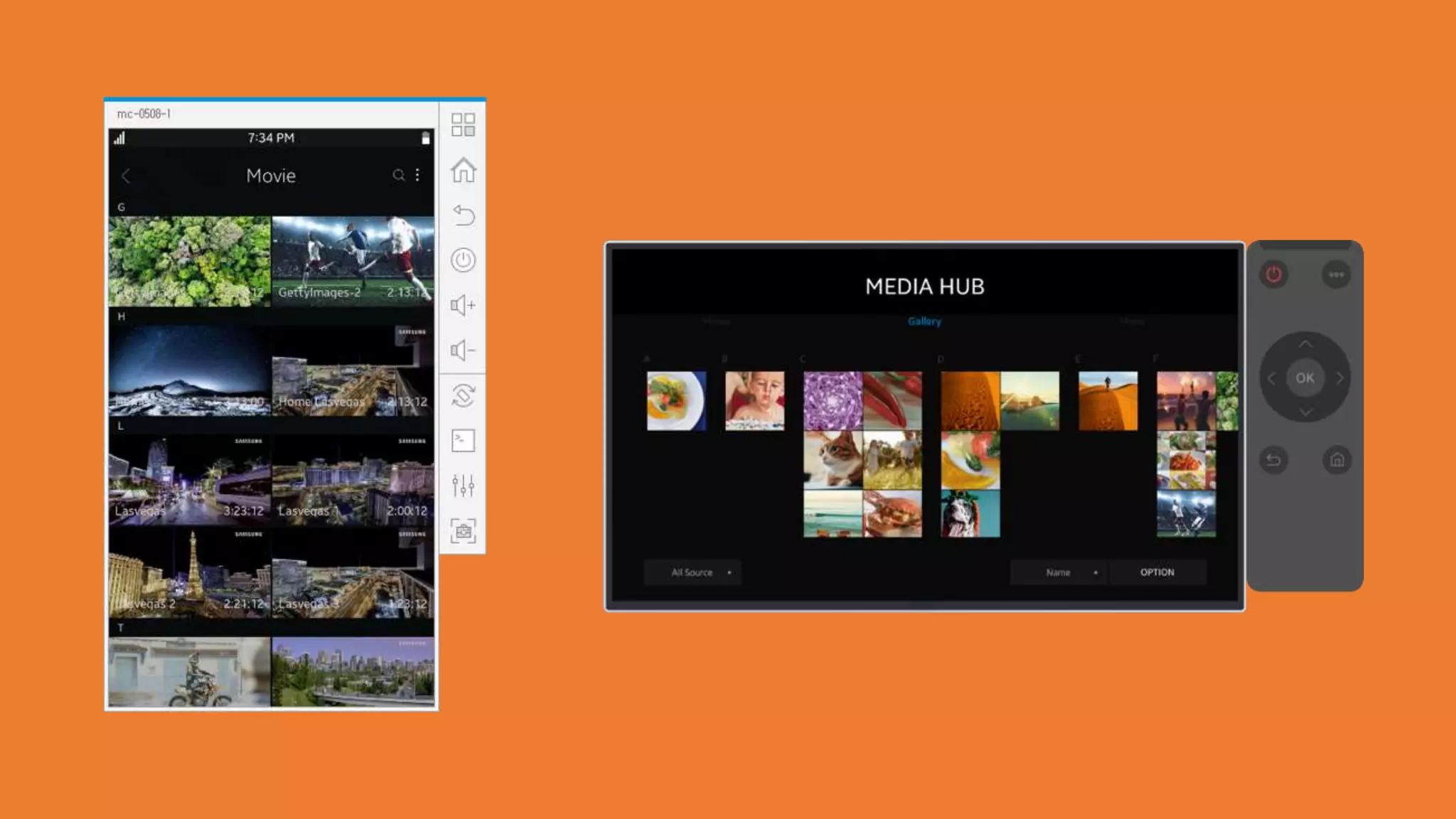Open the Name sort dropdown
Image resolution: width=1456 pixels, height=819 pixels.
pos(1059,572)
